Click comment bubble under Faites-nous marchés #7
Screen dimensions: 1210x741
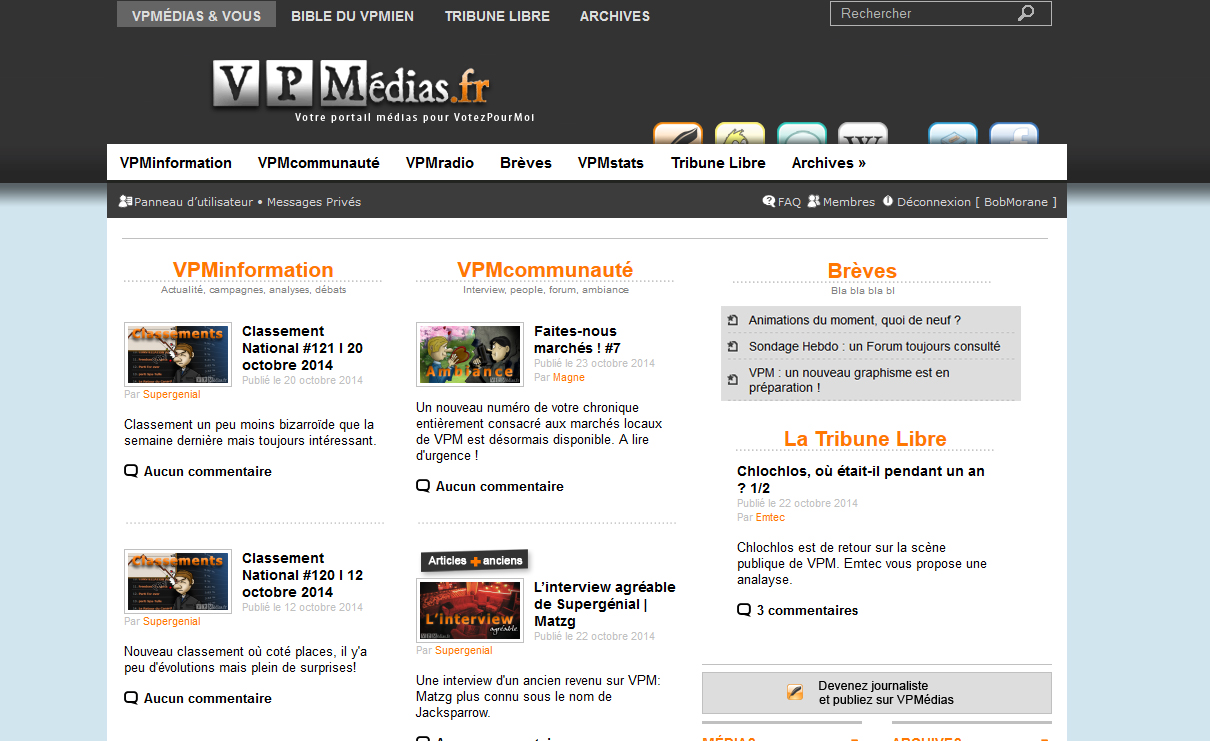click(423, 486)
